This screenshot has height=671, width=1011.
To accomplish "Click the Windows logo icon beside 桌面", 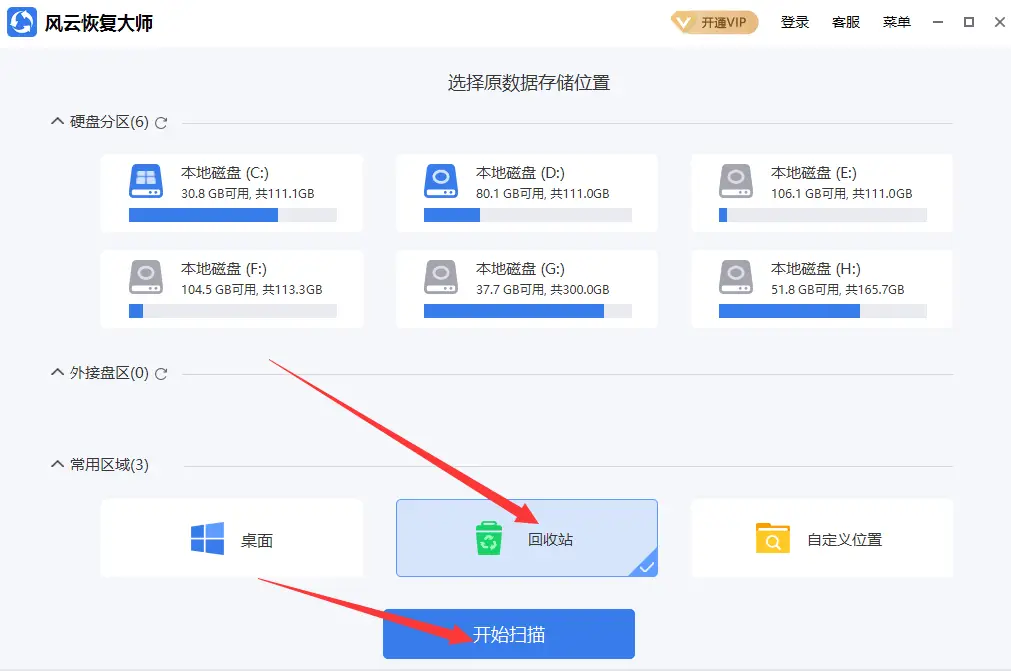I will pos(206,538).
